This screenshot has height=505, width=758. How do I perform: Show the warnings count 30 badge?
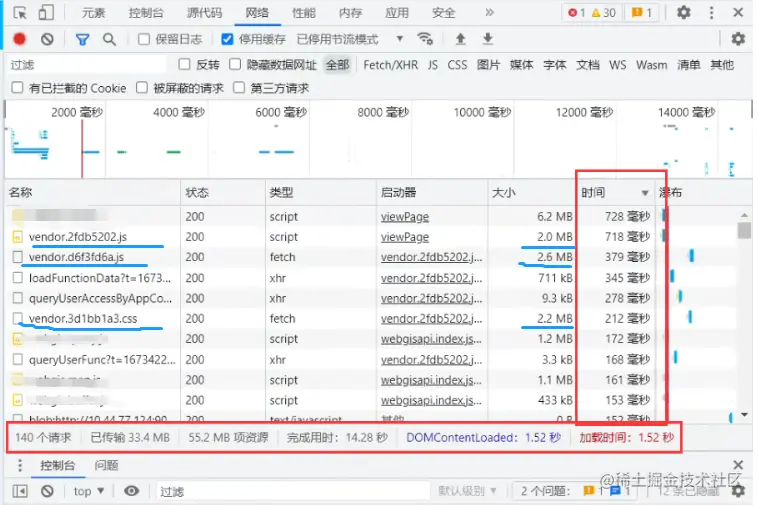pos(603,13)
